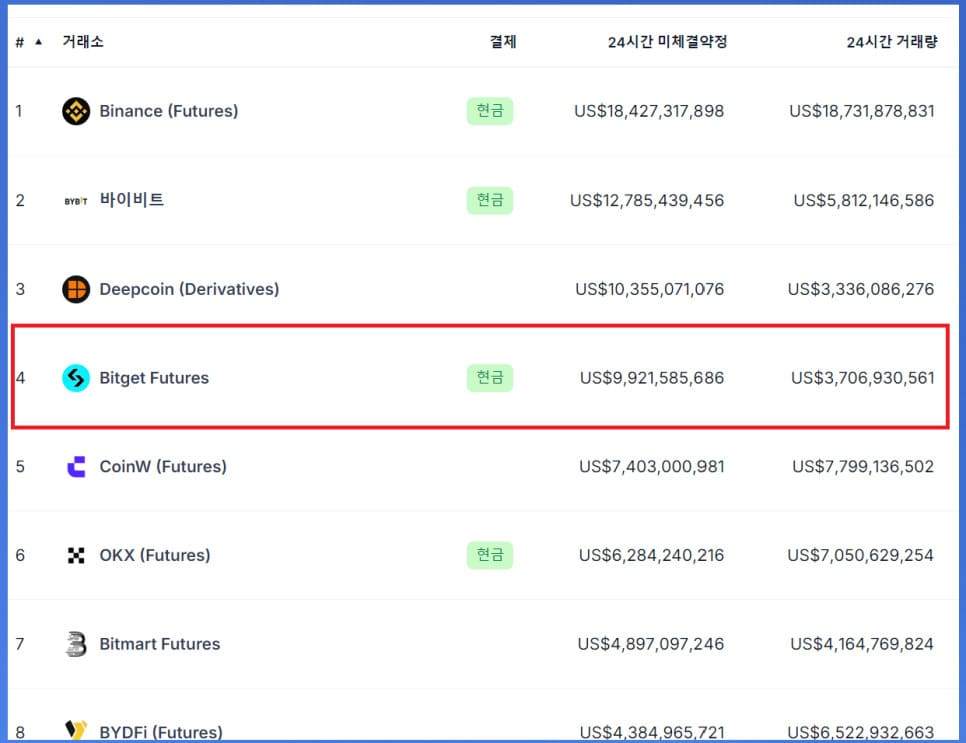Open the Binance (Futures) exchange link
The image size is (966, 743).
(x=168, y=112)
